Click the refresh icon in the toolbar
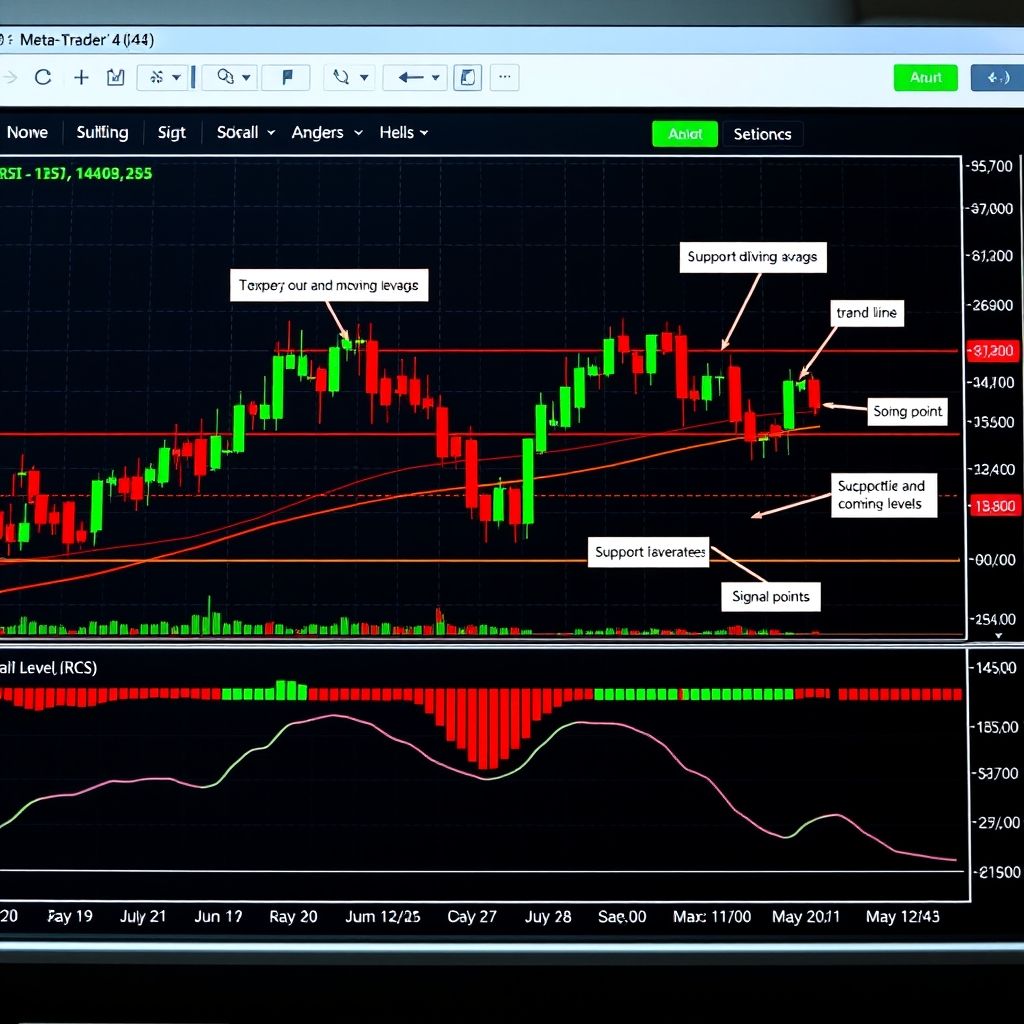 43,77
